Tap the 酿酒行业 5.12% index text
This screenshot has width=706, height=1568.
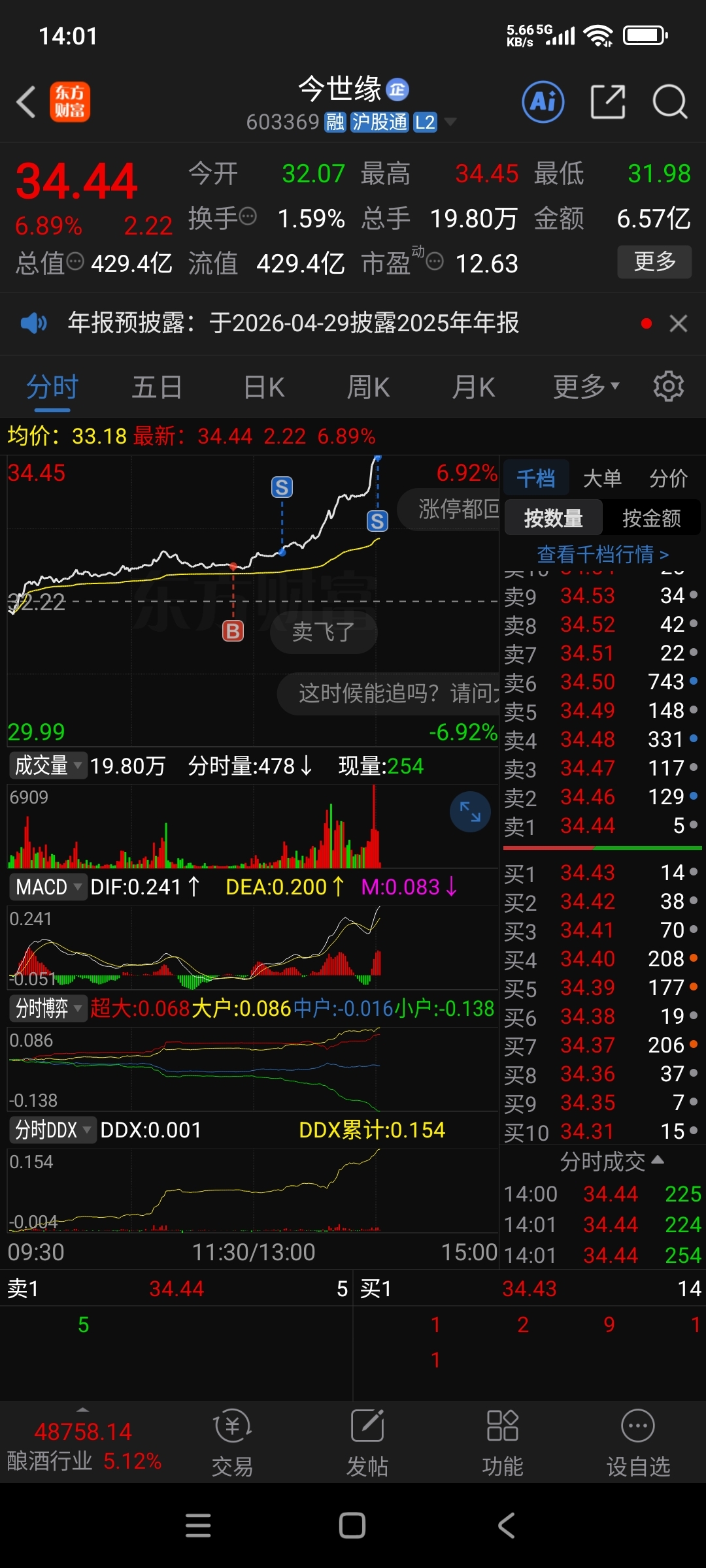point(84,1461)
